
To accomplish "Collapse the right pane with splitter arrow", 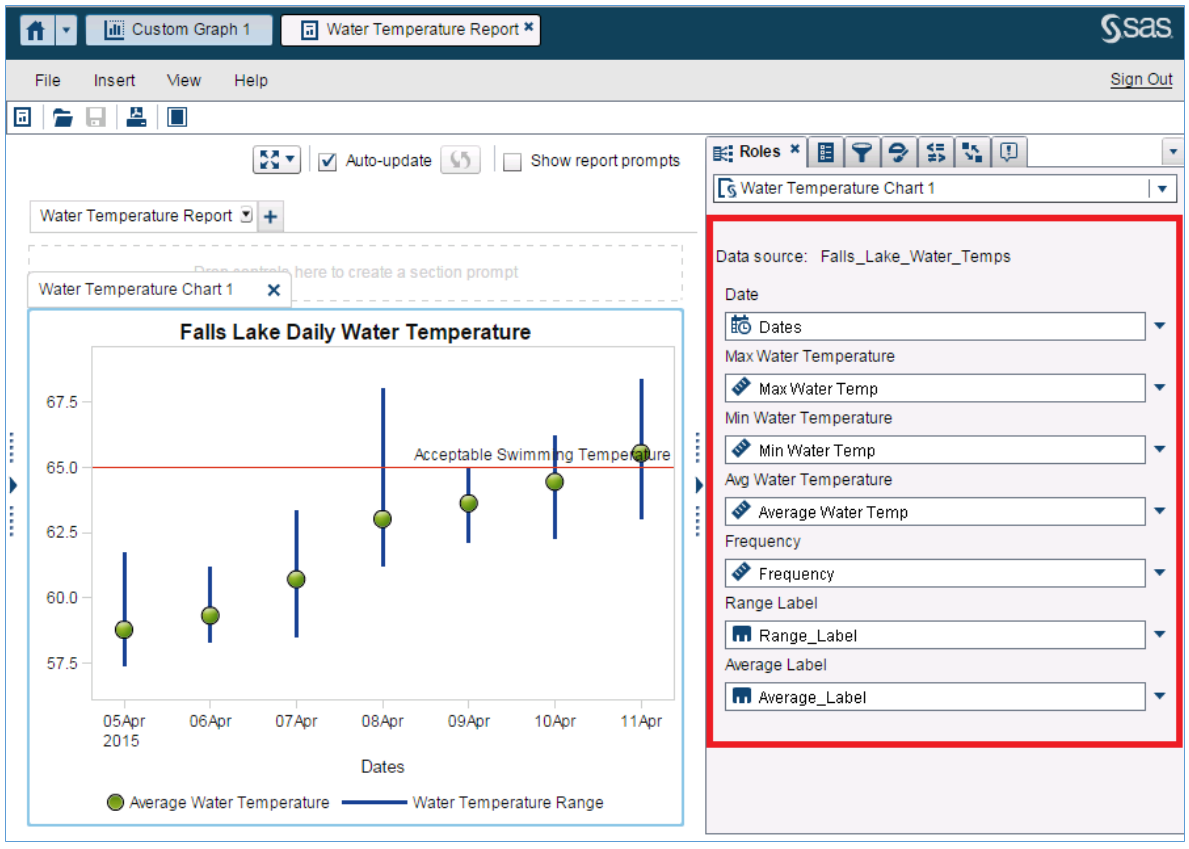I will (699, 485).
